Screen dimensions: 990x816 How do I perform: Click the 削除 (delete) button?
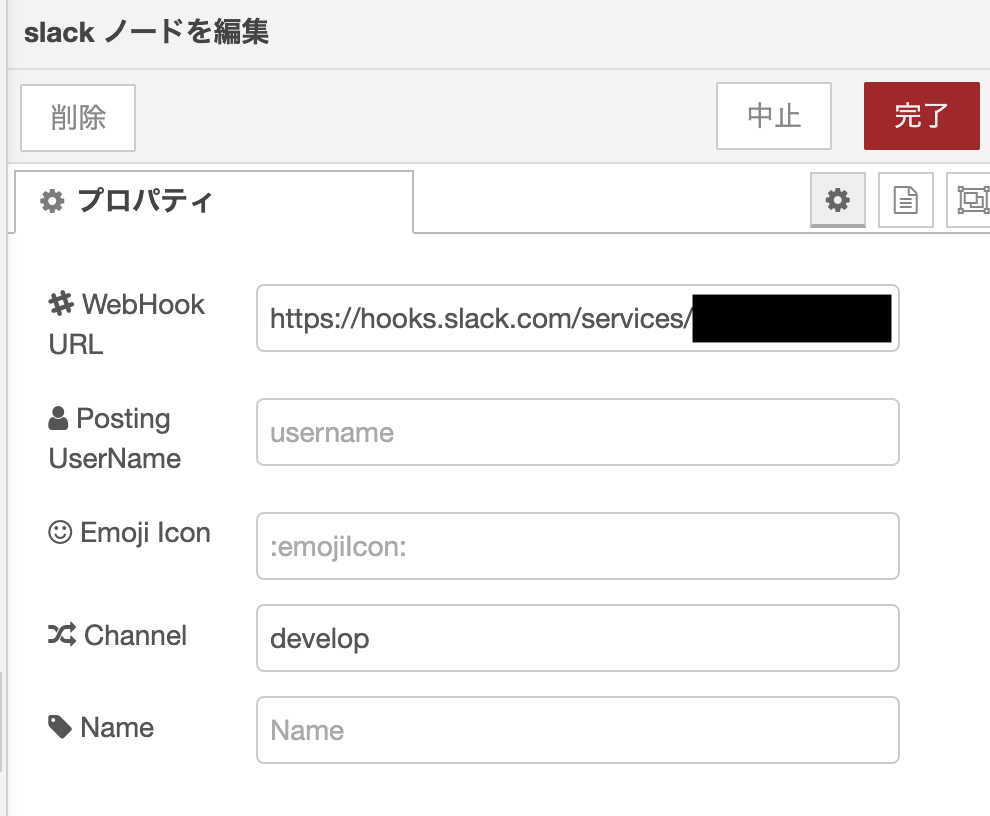tap(78, 118)
